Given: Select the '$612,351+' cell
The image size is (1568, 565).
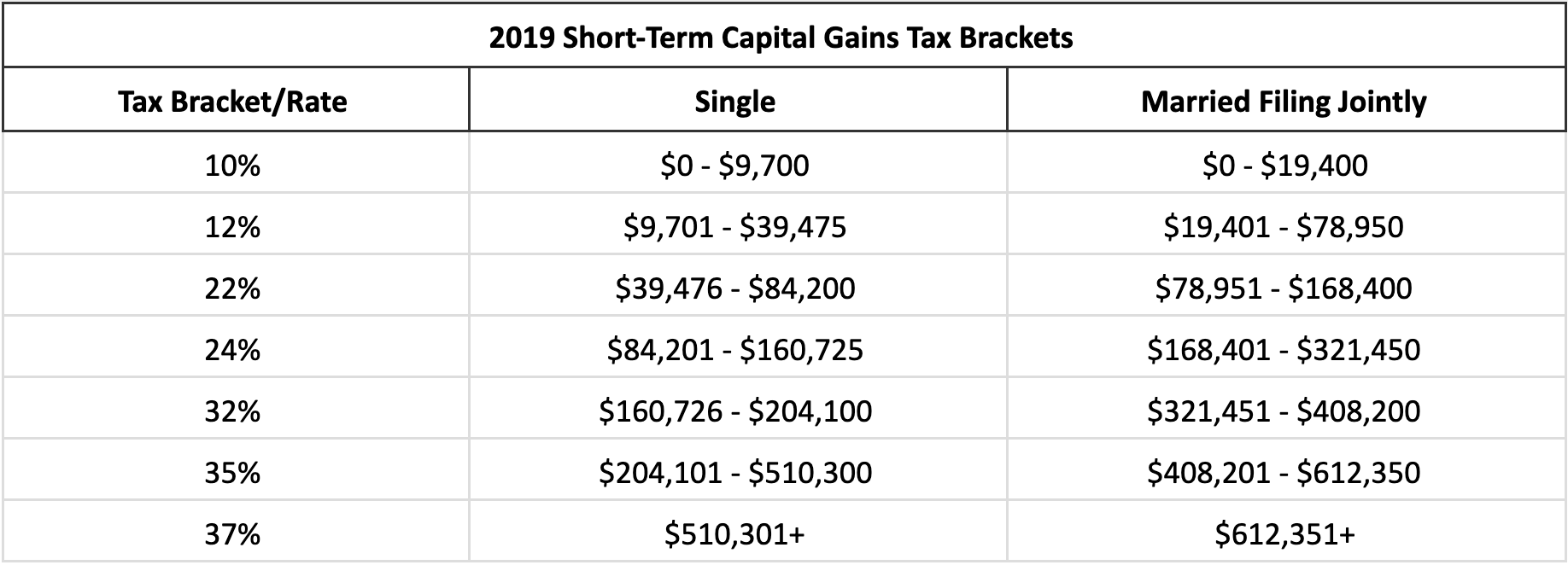Looking at the screenshot, I should tap(1284, 534).
